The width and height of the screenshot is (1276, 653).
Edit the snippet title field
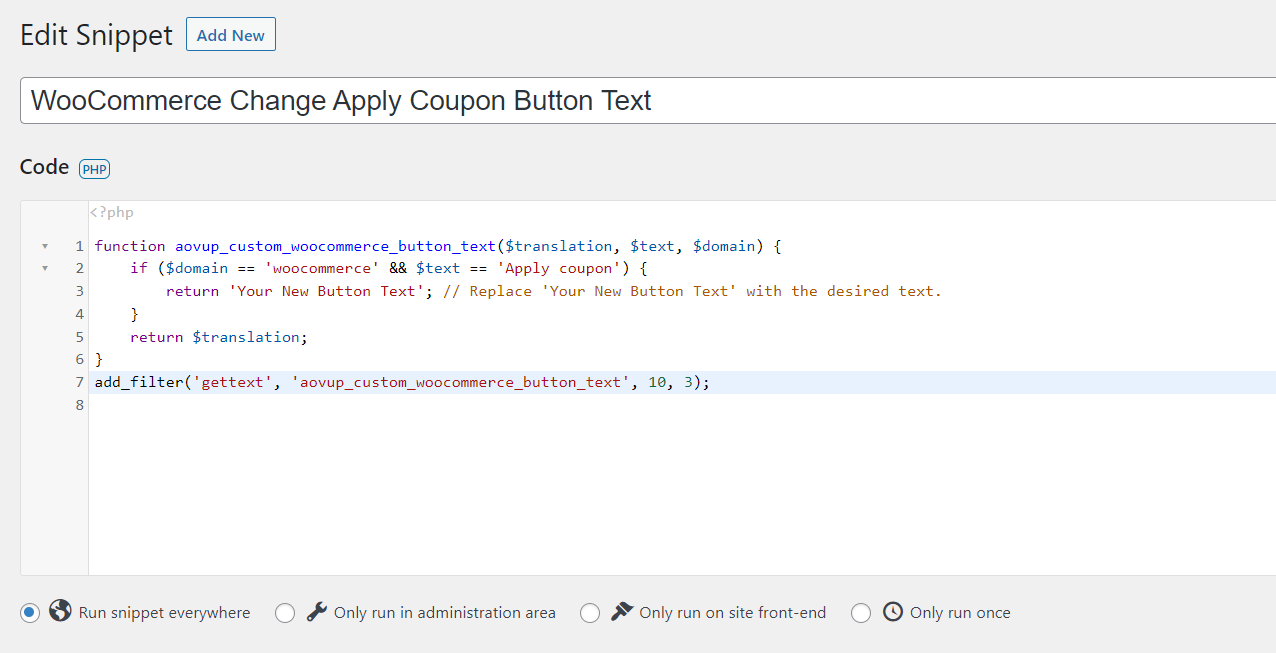pyautogui.click(x=648, y=100)
